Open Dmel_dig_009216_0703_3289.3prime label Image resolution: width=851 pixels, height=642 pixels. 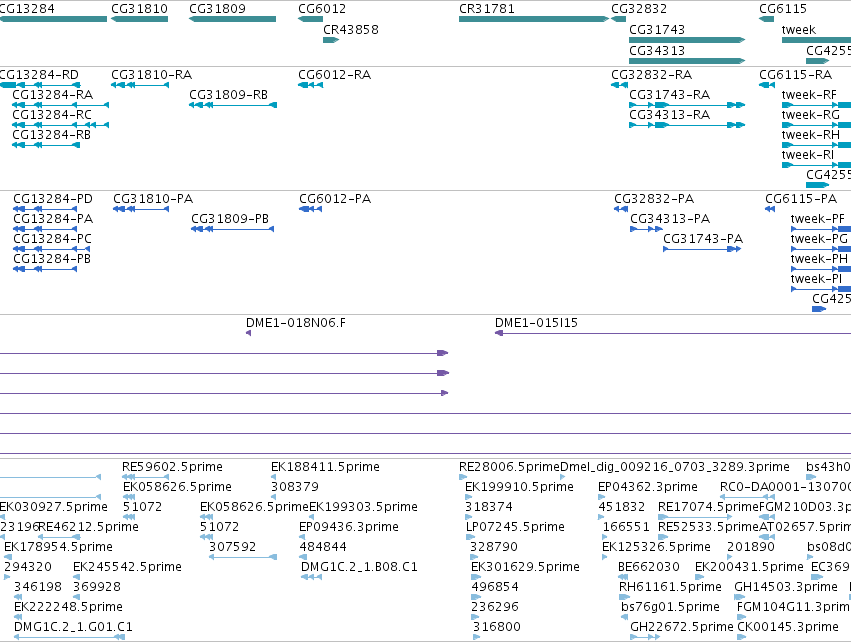pos(675,467)
